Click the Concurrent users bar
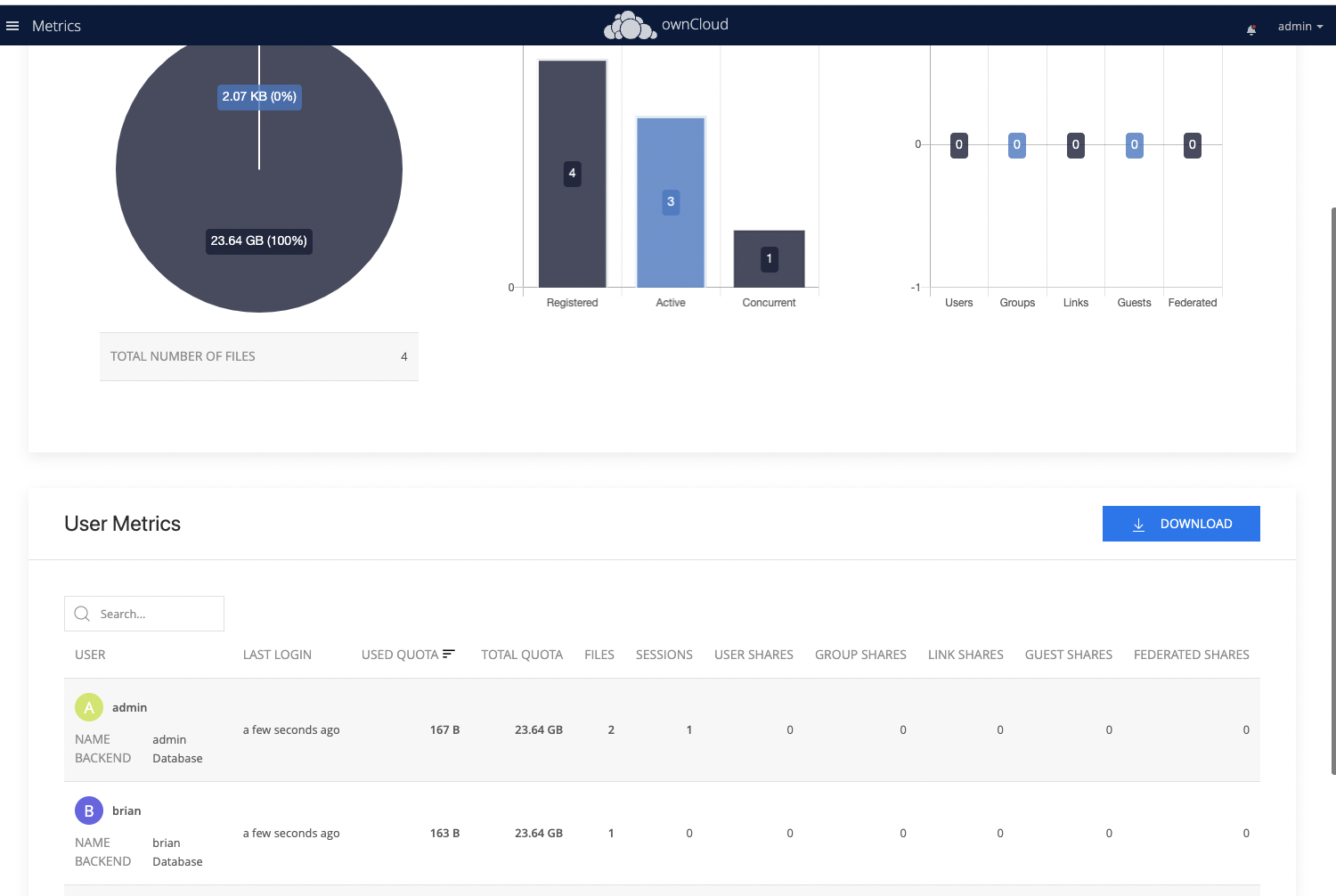This screenshot has width=1336, height=896. click(770, 259)
